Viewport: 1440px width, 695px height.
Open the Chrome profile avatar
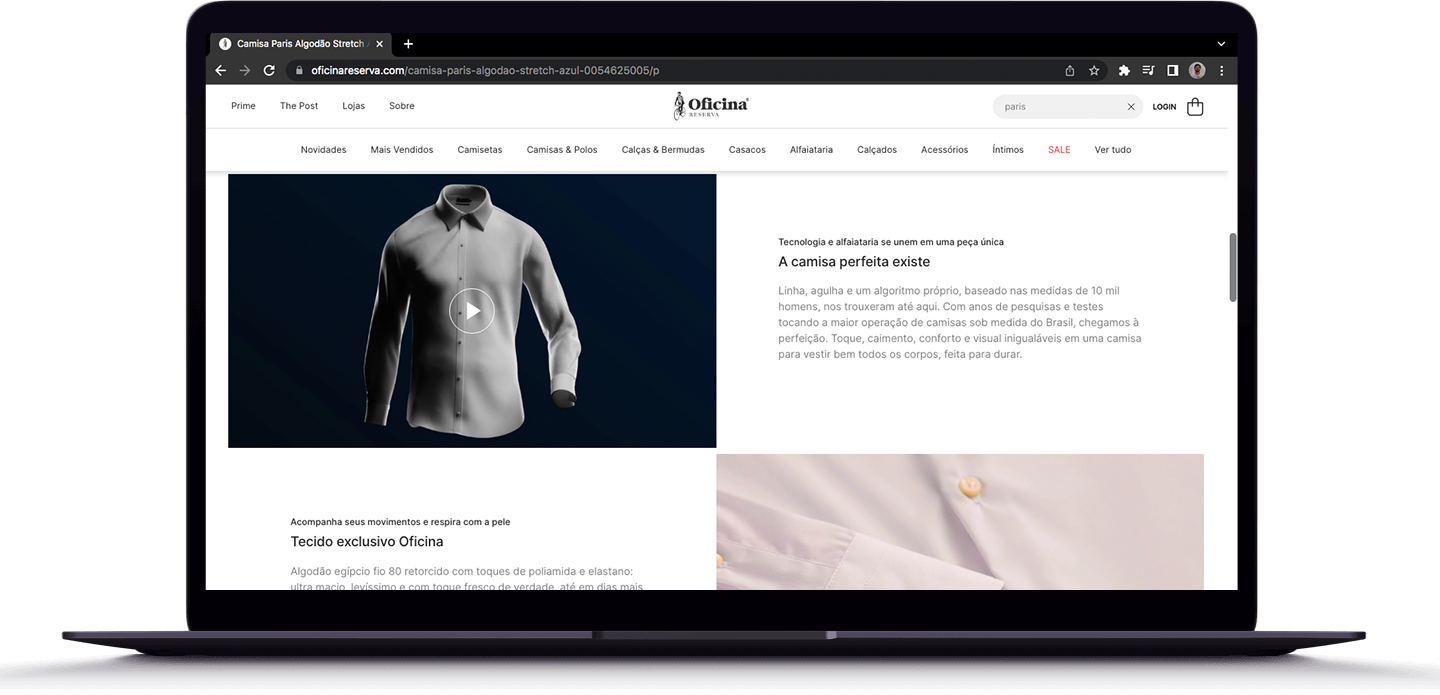click(1196, 70)
